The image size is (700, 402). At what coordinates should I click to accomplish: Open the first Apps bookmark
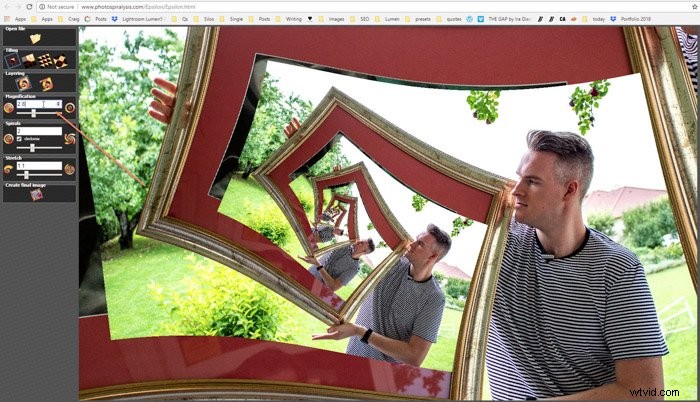(17, 19)
